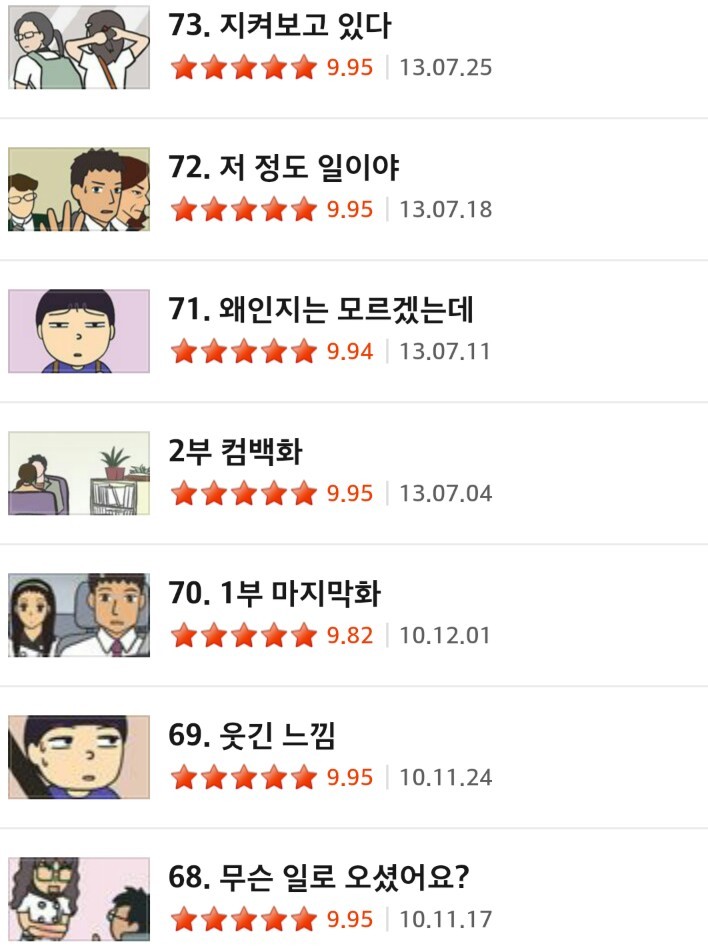This screenshot has height=949, width=708.
Task: Open episode 70. 1부 마지막화 title
Action: coord(275,593)
